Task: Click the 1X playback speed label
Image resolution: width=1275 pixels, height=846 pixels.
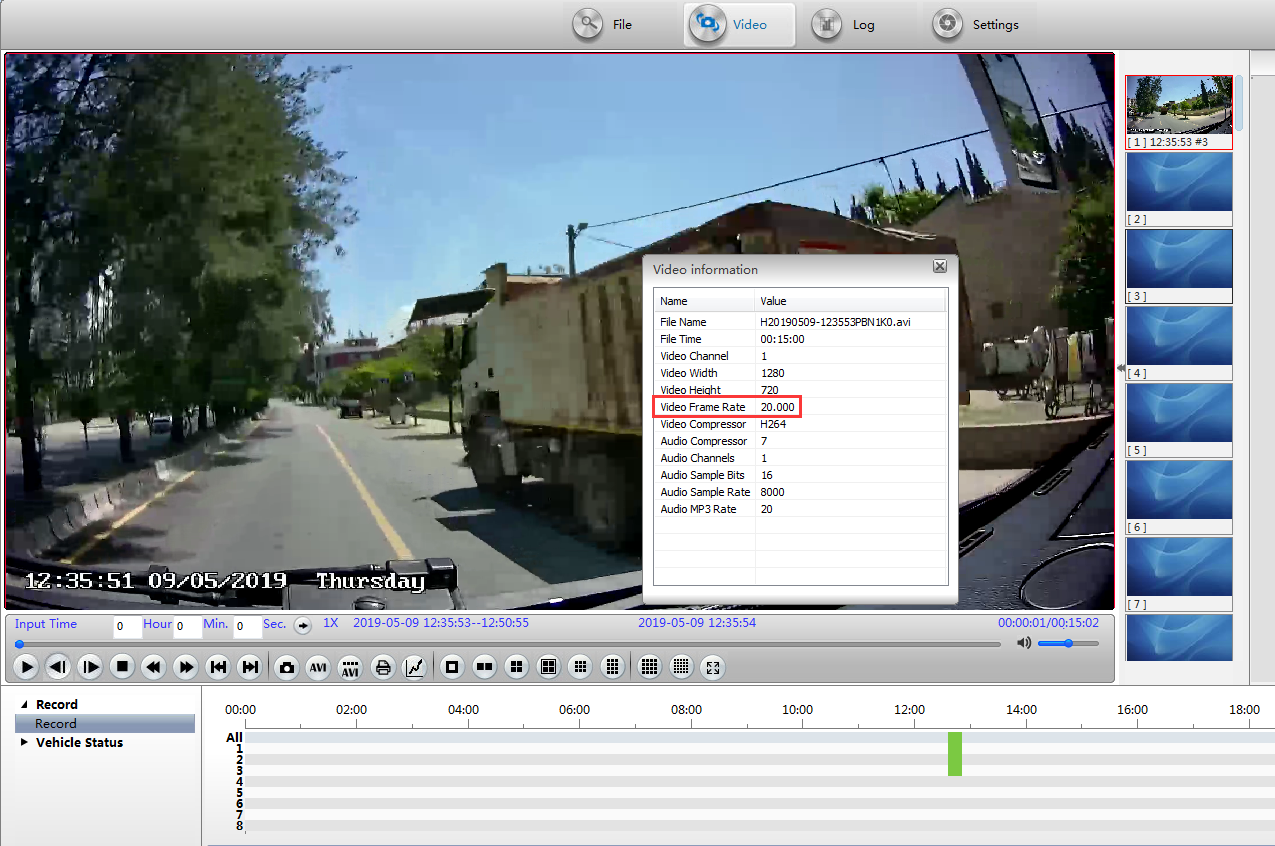Action: pyautogui.click(x=330, y=623)
